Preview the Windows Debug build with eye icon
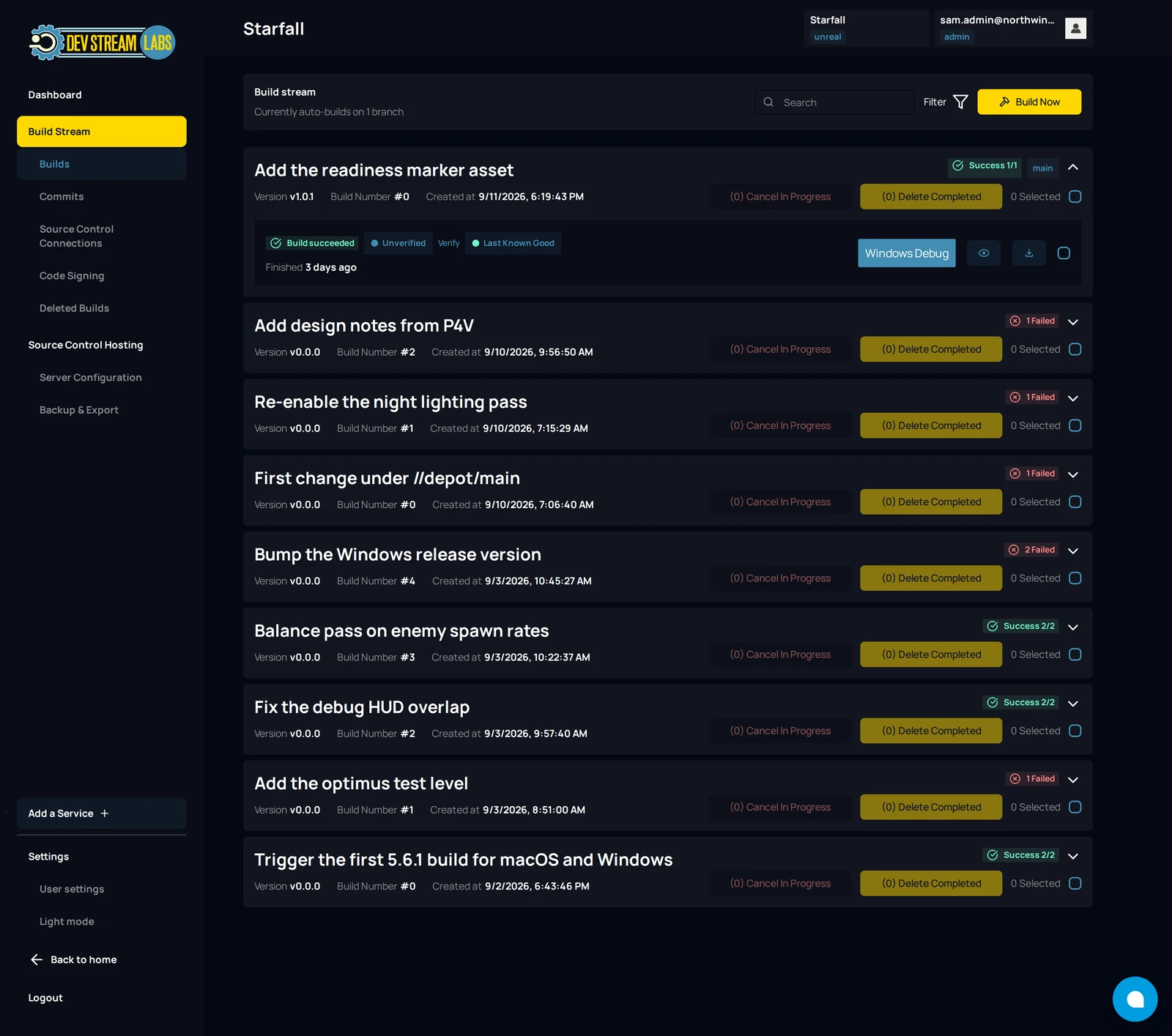 (x=984, y=253)
